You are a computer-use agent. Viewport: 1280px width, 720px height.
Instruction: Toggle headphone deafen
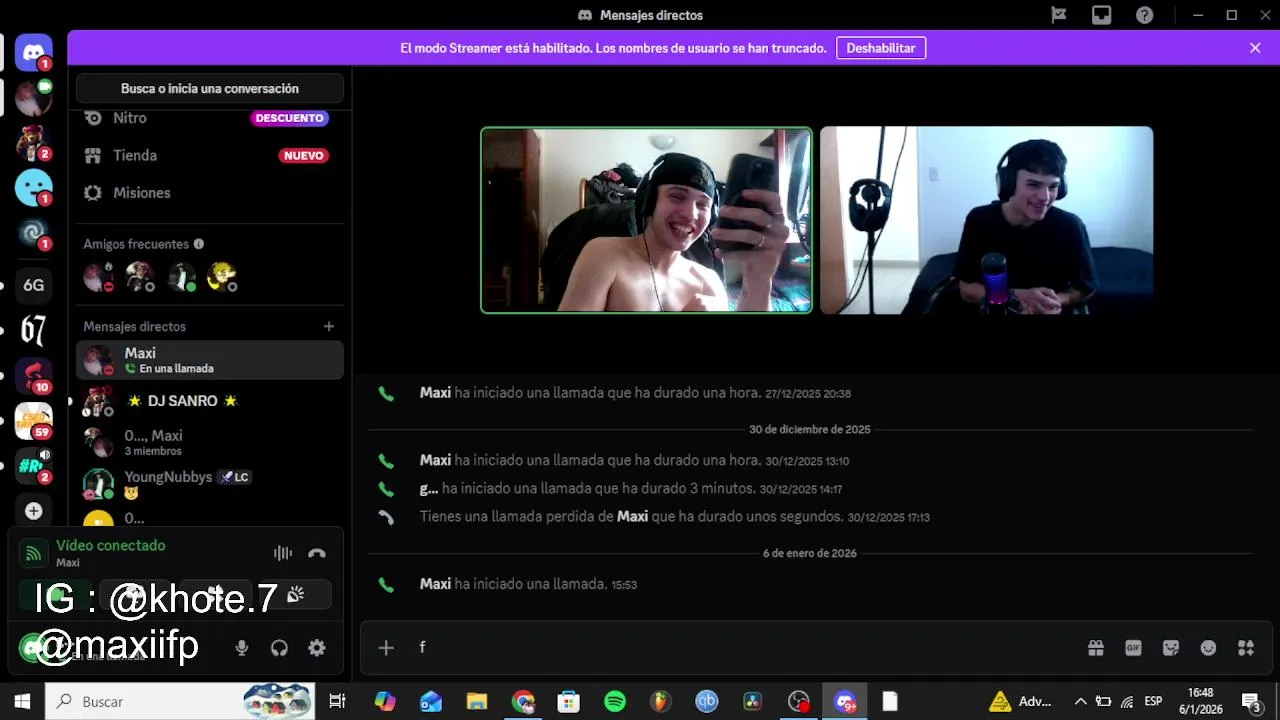pos(279,648)
